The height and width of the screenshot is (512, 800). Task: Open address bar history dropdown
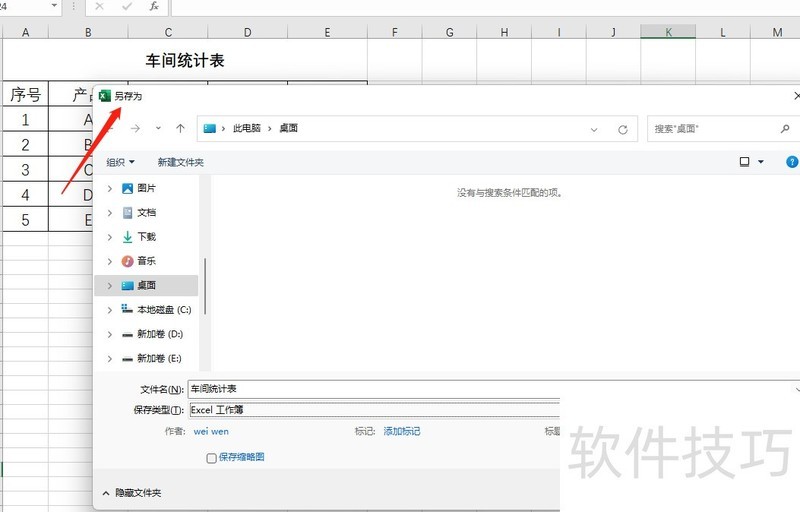pyautogui.click(x=594, y=130)
